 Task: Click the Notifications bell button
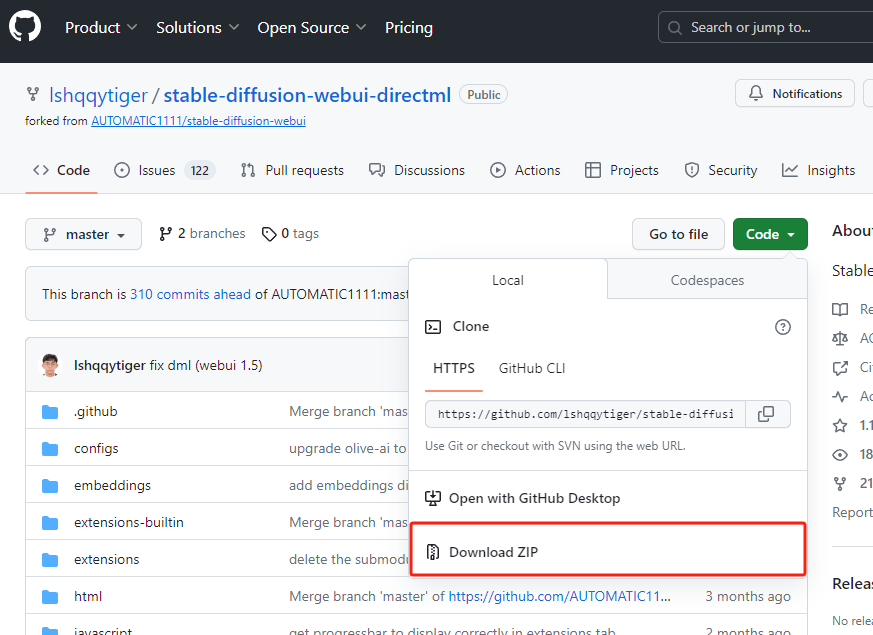794,93
